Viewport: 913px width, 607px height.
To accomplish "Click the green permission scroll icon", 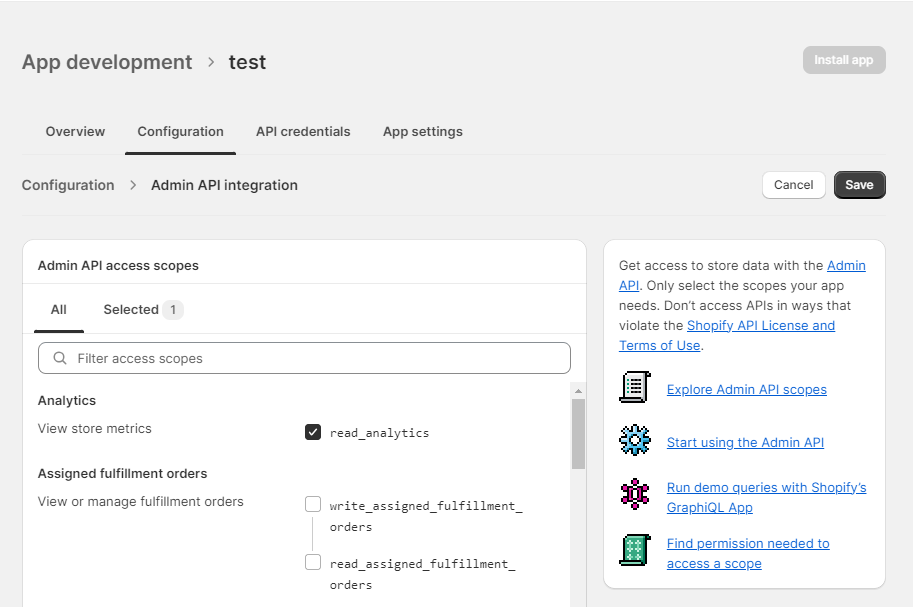I will coord(635,551).
